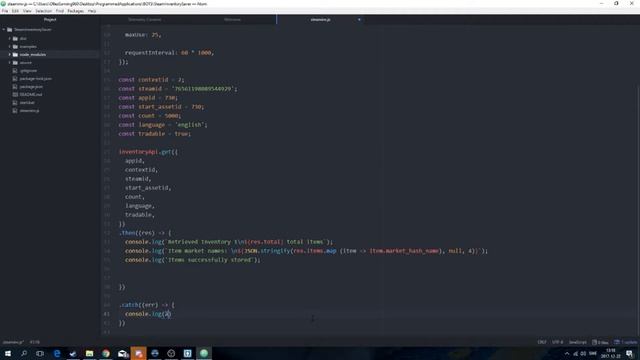
Task: Select the Project panel header
Action: (x=50, y=20)
